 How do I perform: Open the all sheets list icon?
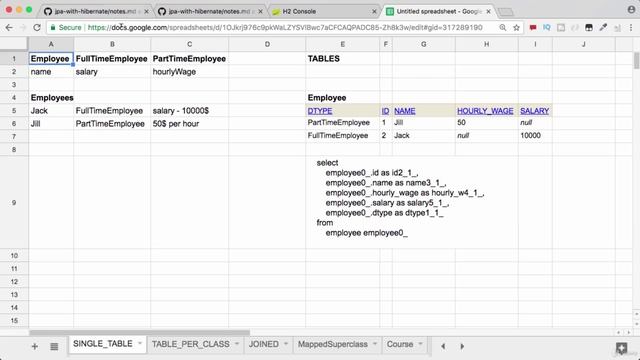[x=54, y=346]
